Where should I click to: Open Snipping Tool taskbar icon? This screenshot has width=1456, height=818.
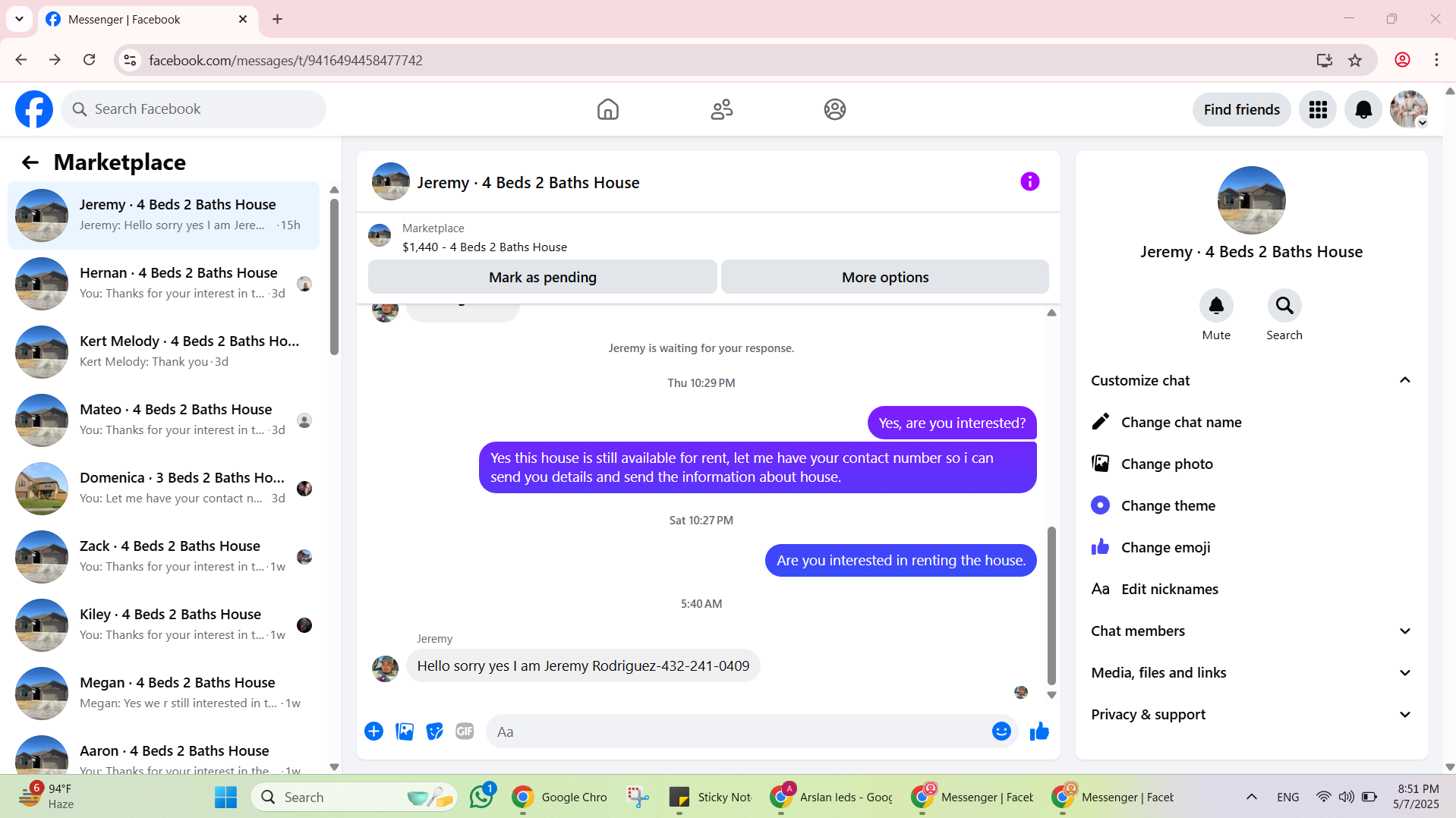pyautogui.click(x=638, y=797)
